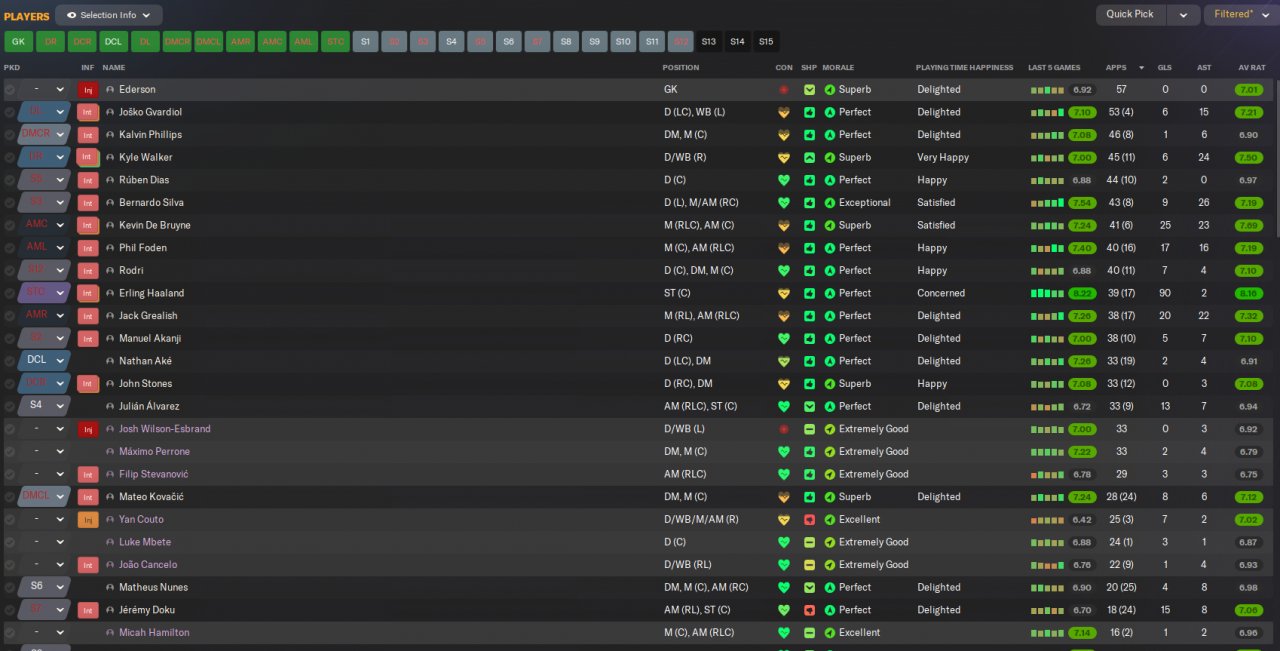This screenshot has width=1280, height=651.
Task: Open Luke Mbete's position selection dropdown
Action: (x=43, y=542)
